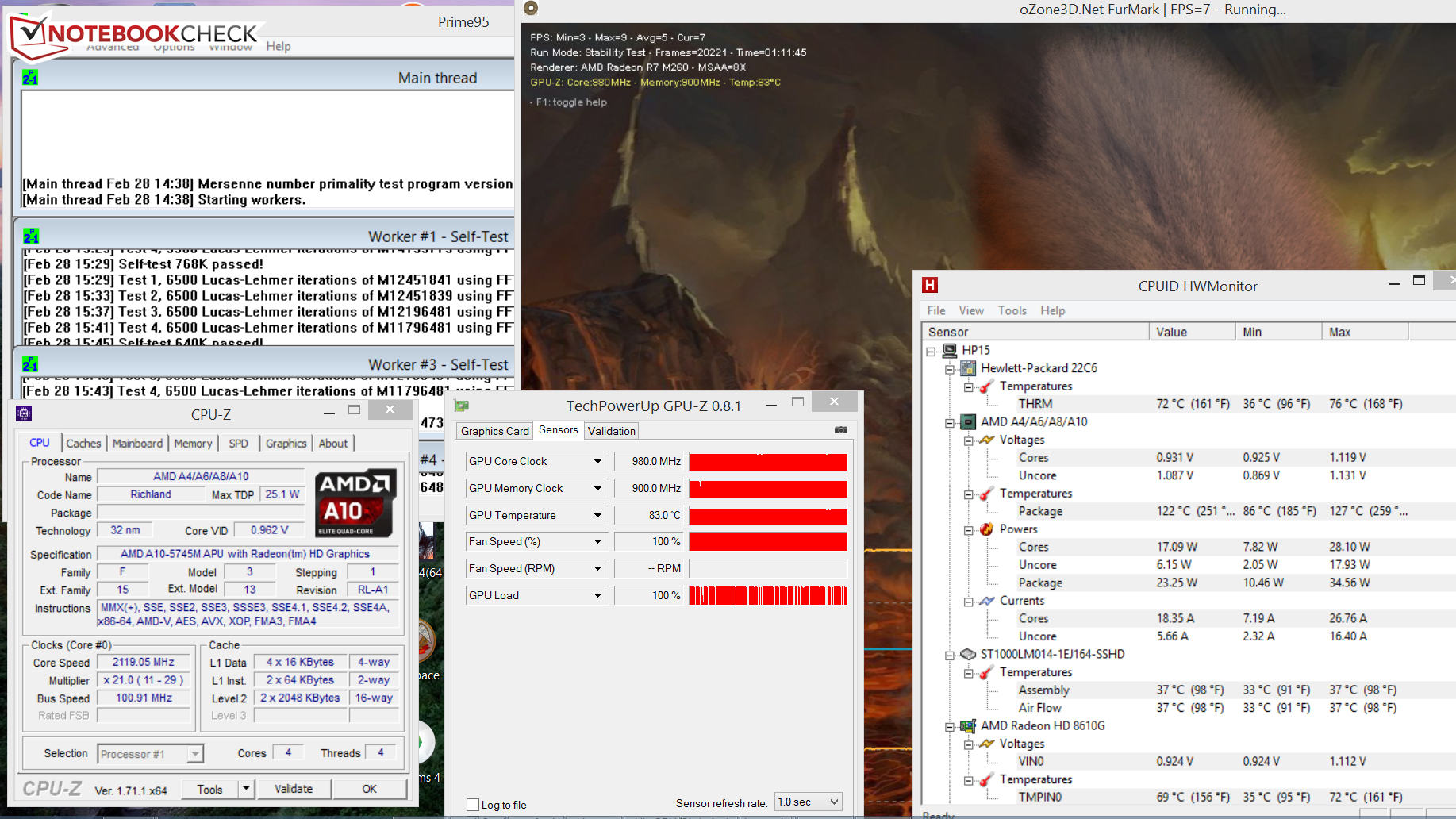The height and width of the screenshot is (819, 1456).
Task: Open the Fan Speed (%) sensor dropdown
Action: click(597, 541)
